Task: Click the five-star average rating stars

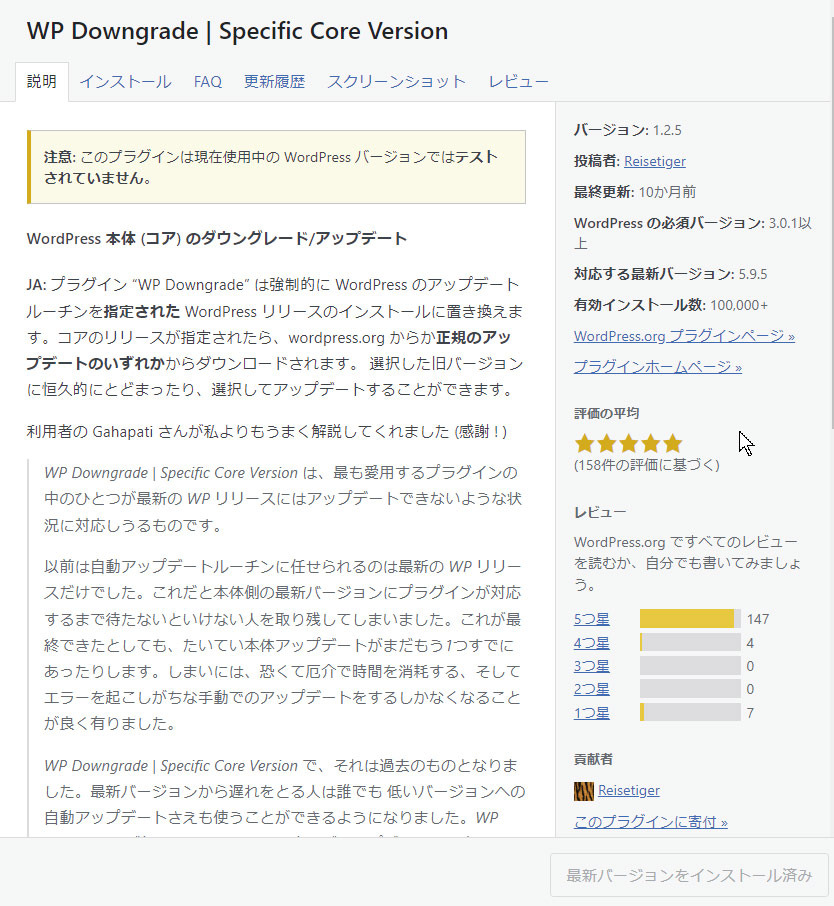Action: coord(628,444)
